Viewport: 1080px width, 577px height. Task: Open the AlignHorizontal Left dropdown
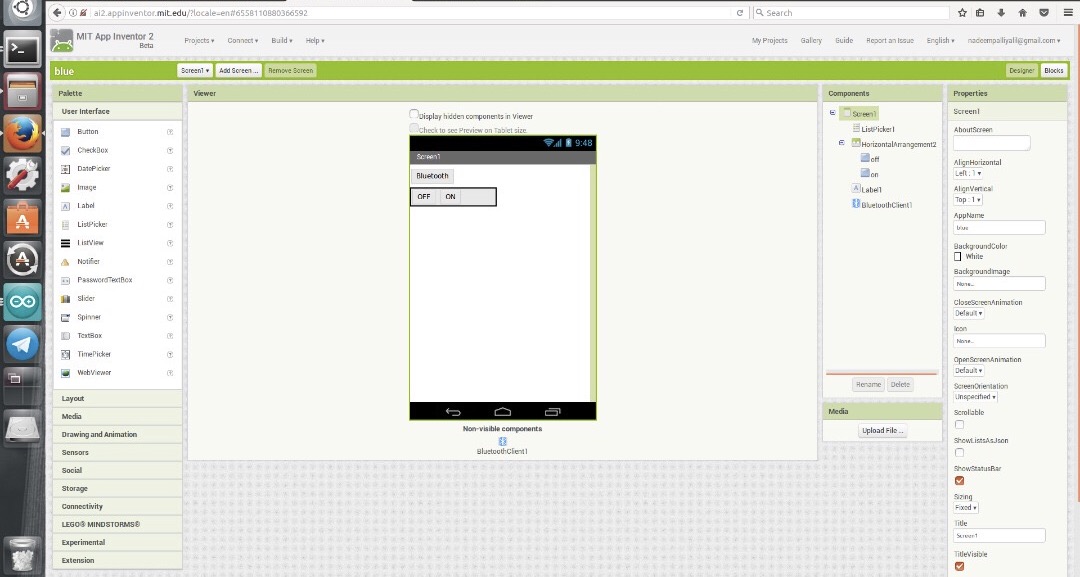coord(968,174)
